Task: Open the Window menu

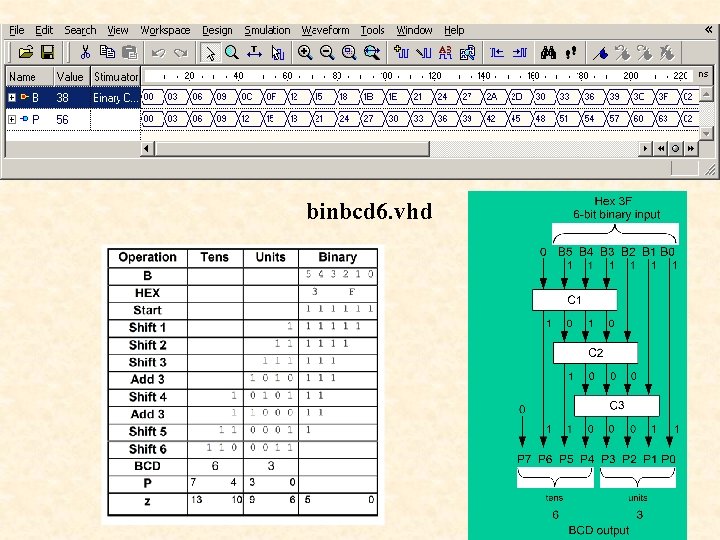Action: [414, 30]
